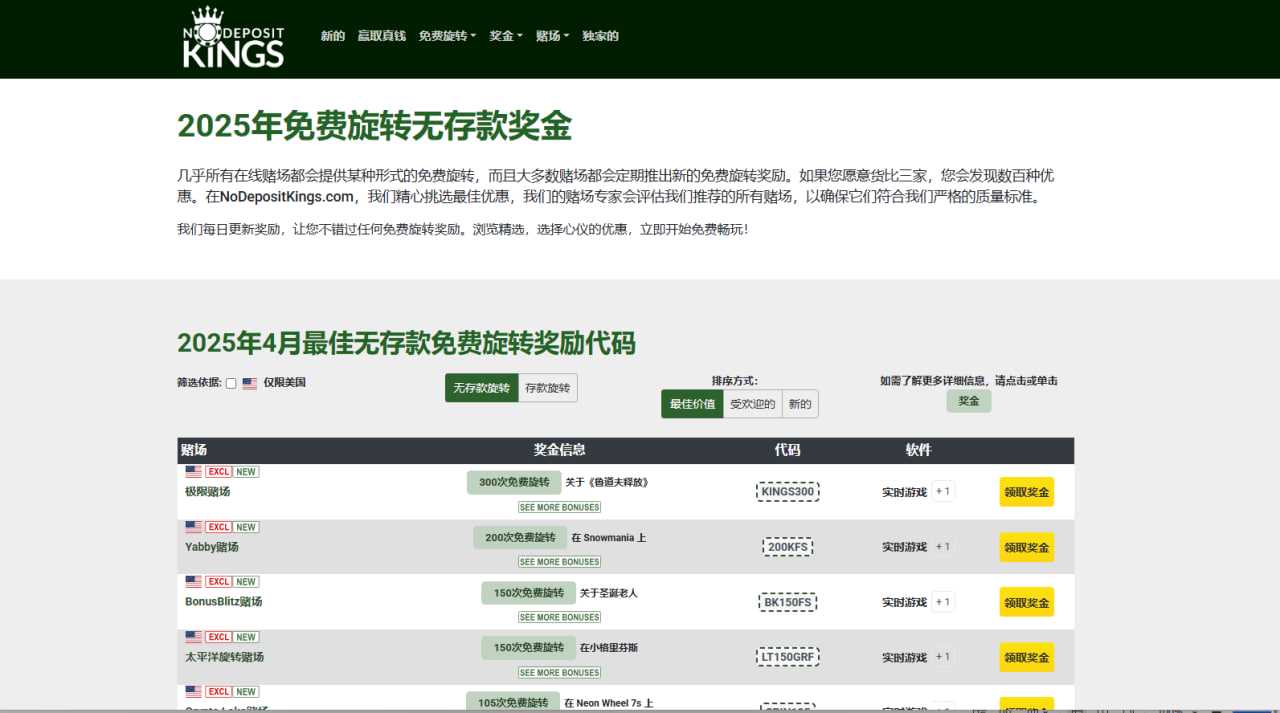The width and height of the screenshot is (1280, 713).
Task: Click the 赌场 column header
Action: coord(194,450)
